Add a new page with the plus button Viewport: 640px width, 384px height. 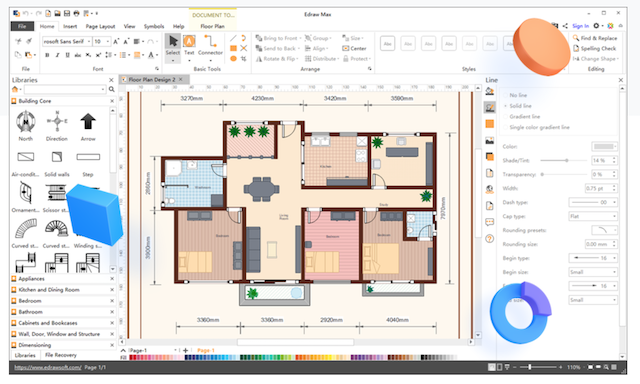(185, 350)
